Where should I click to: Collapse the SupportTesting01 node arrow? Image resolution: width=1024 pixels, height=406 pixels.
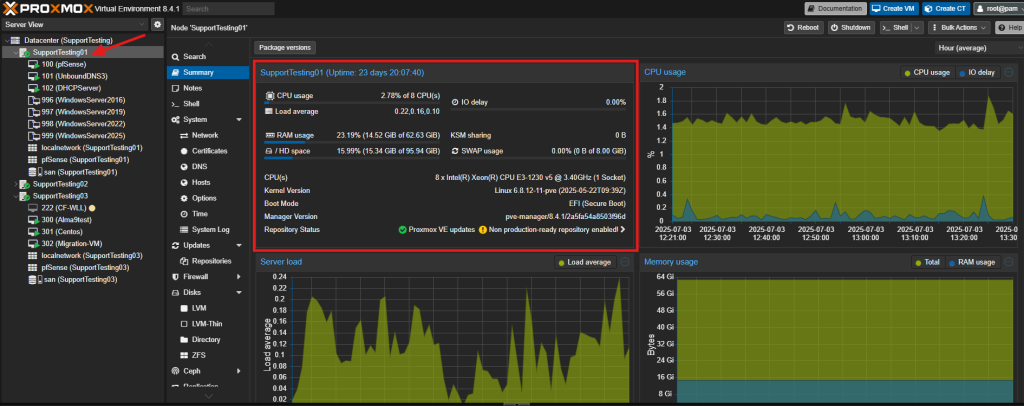click(16, 52)
